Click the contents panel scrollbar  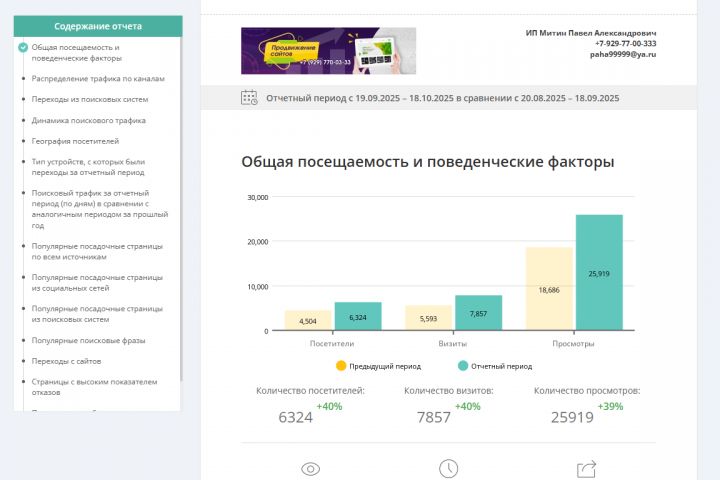[x=181, y=209]
